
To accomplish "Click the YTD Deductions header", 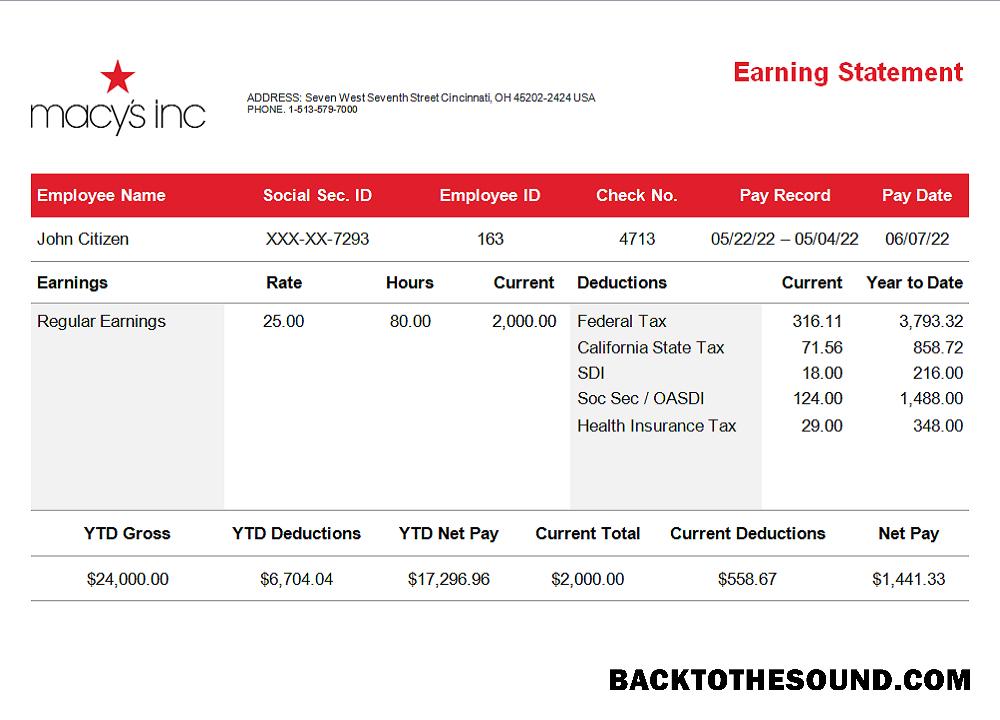I will click(x=296, y=534).
